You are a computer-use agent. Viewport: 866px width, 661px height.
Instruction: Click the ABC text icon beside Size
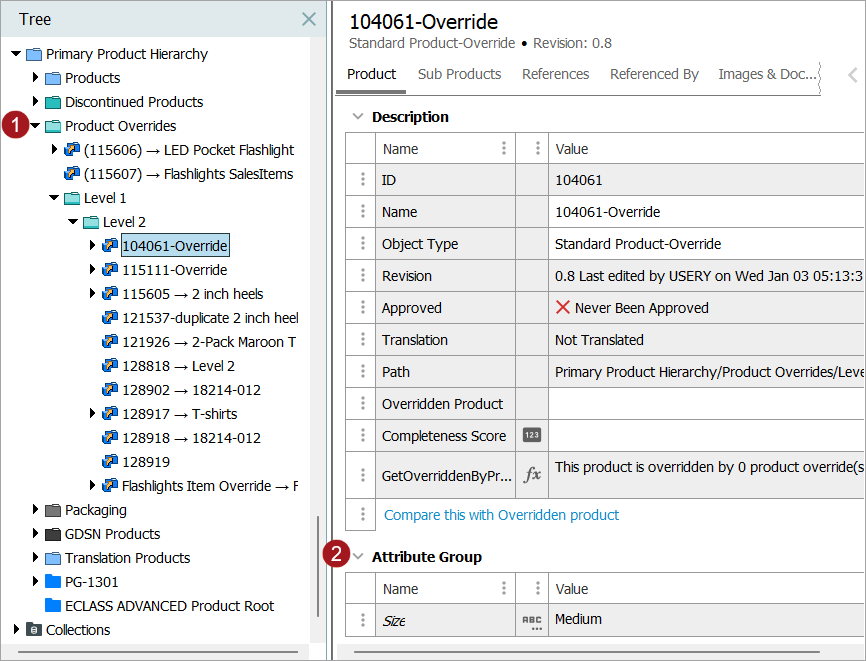532,621
